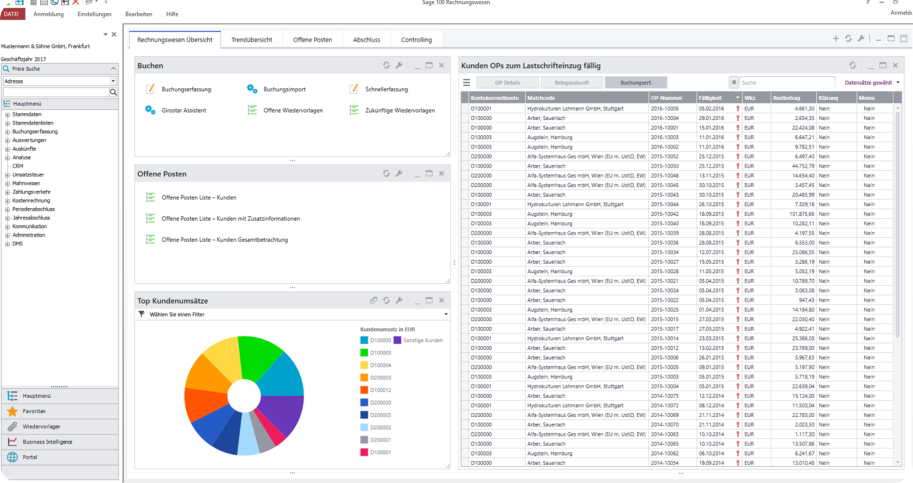The width and height of the screenshot is (913, 483).
Task: Close the left sidebar panel
Action: [x=114, y=34]
